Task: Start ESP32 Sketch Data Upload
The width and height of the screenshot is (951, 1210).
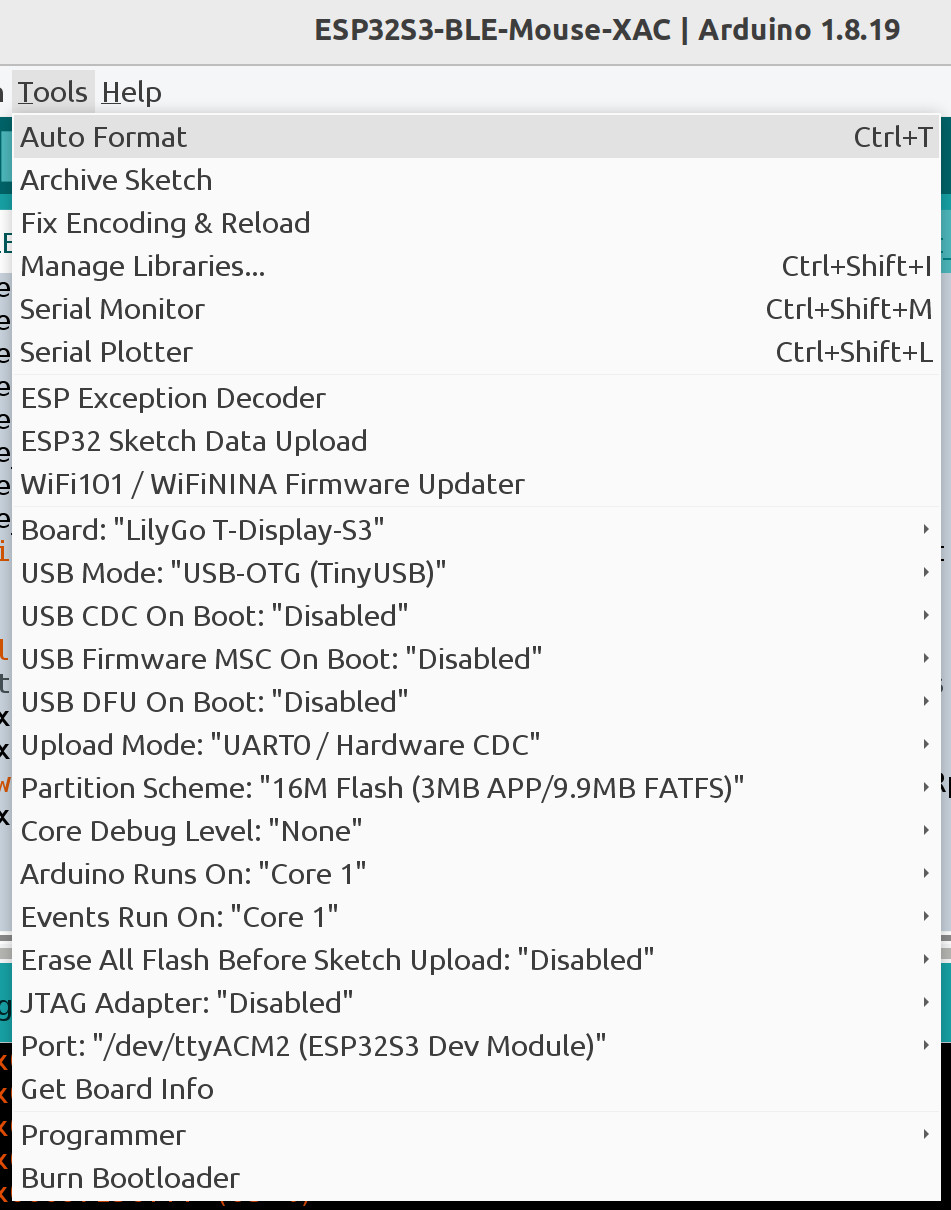Action: click(476, 441)
